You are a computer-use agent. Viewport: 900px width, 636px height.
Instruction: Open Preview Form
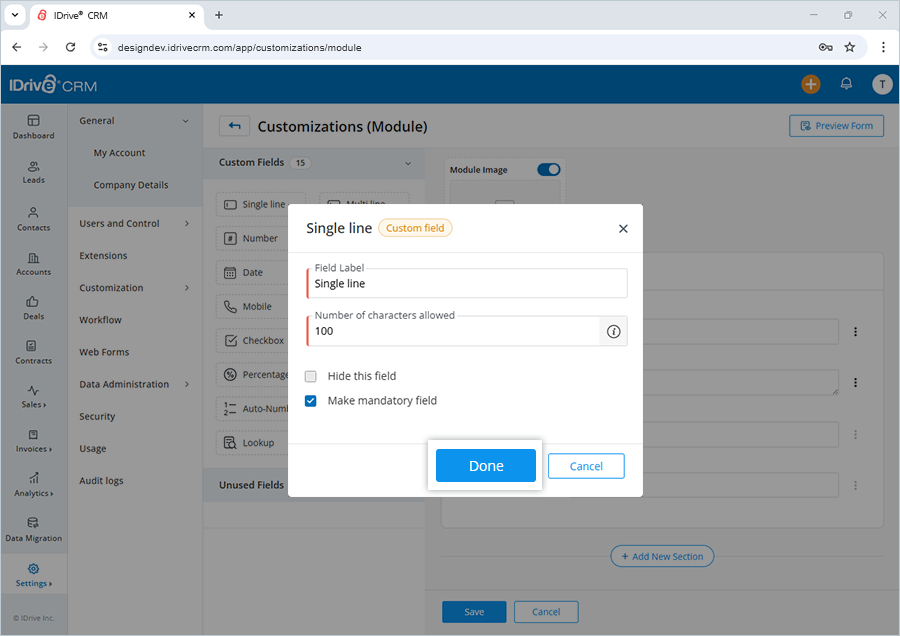coord(836,125)
